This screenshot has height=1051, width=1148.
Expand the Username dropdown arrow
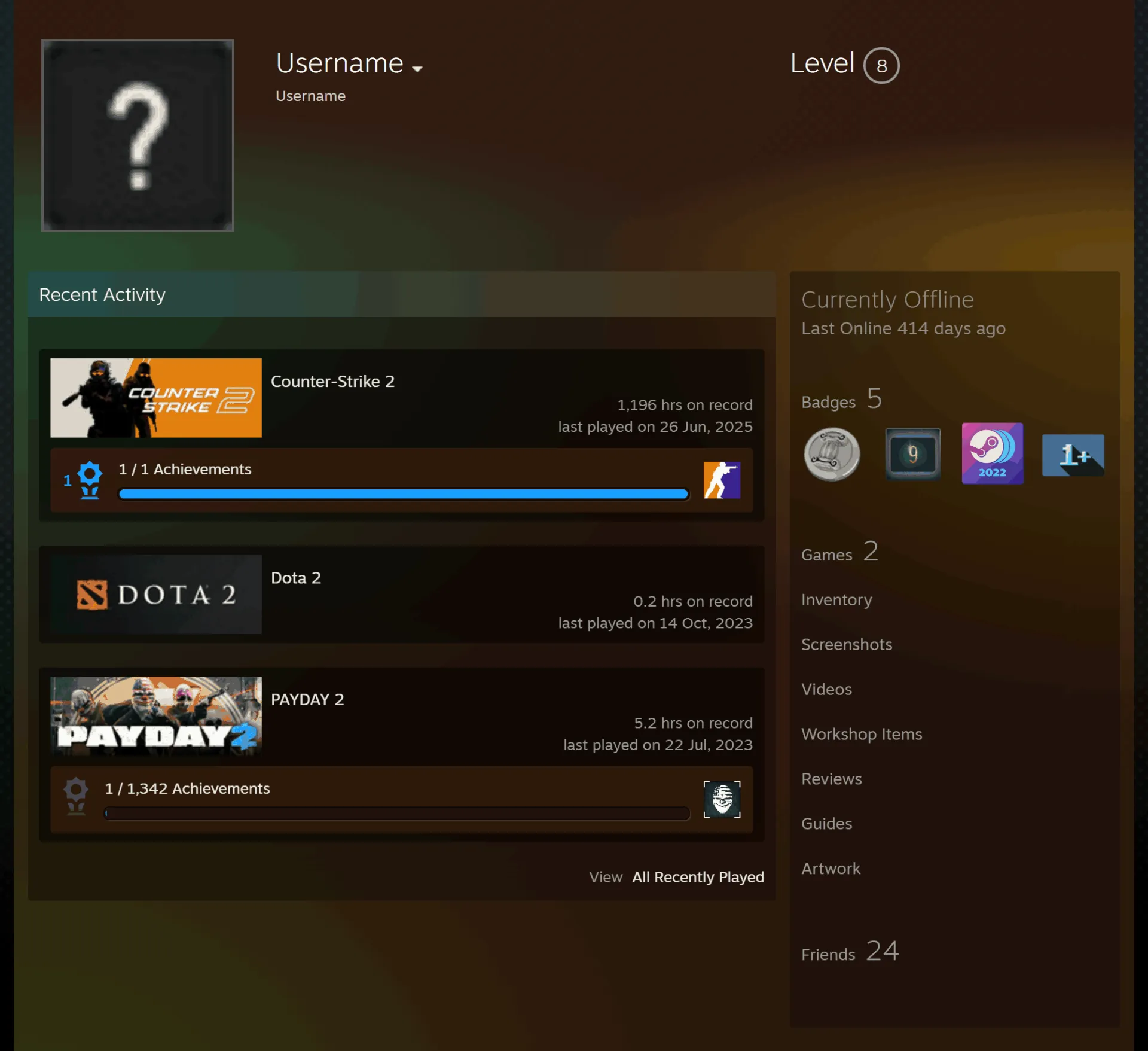[x=417, y=69]
